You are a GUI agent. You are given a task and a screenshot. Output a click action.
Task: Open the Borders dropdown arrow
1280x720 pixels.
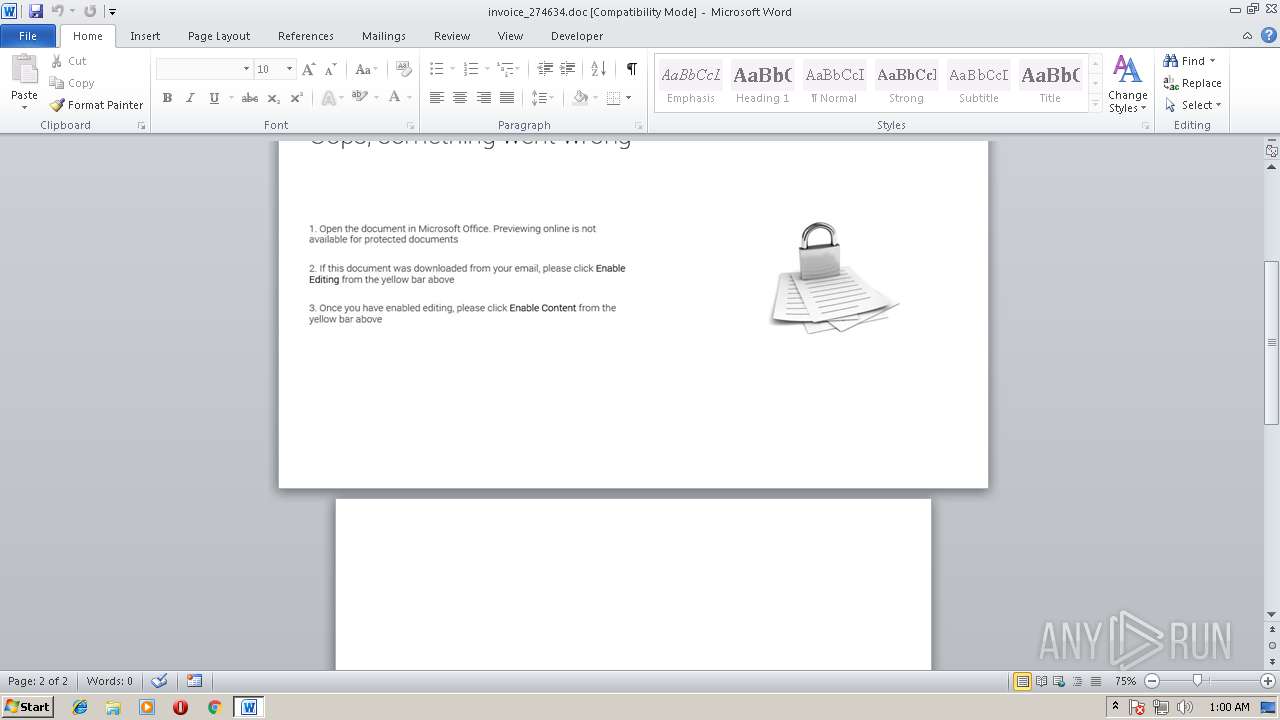coord(628,98)
